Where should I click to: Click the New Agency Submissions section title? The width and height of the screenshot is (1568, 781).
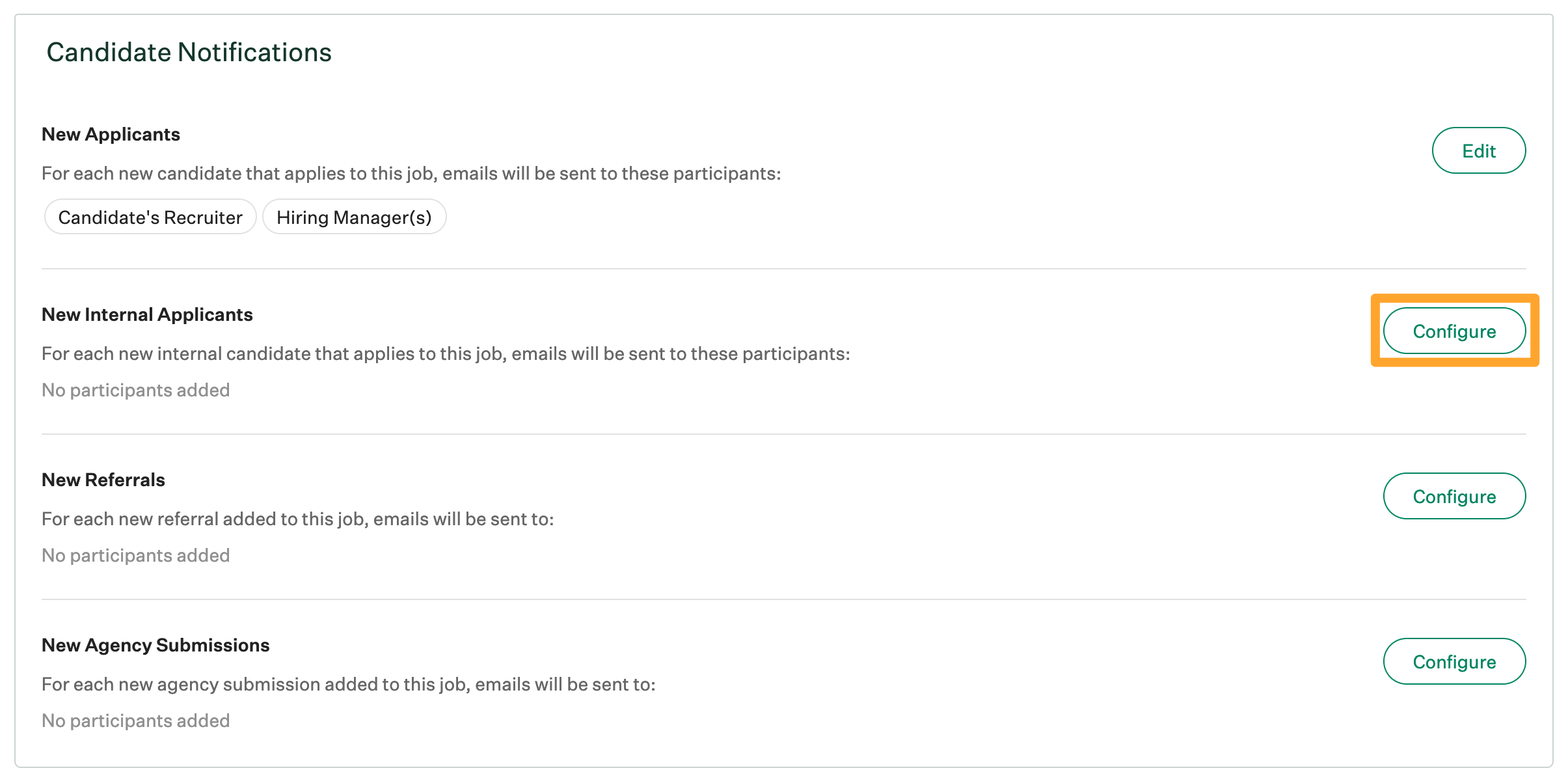coord(155,645)
